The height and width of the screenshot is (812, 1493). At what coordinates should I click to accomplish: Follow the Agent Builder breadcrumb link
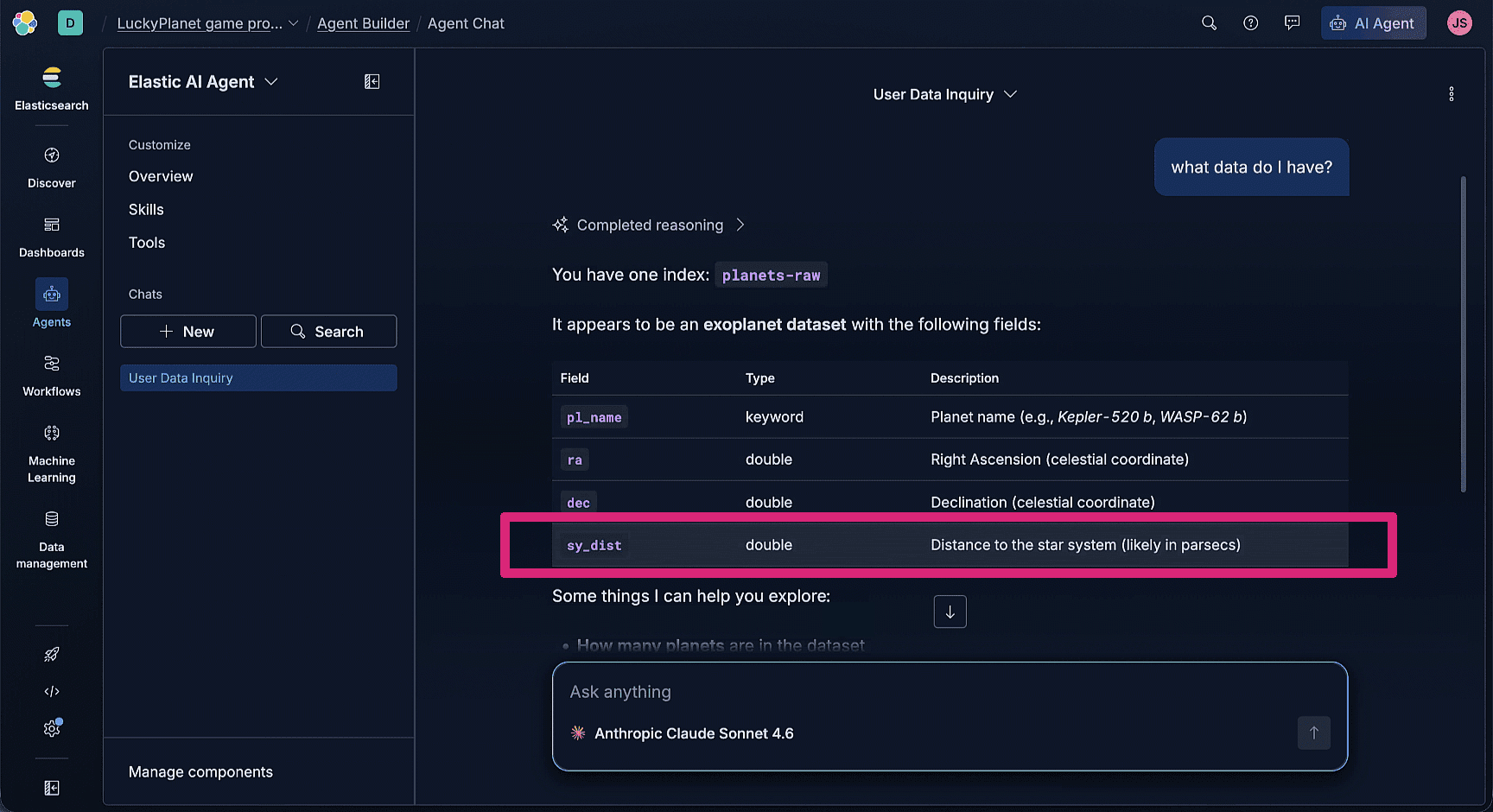coord(363,23)
